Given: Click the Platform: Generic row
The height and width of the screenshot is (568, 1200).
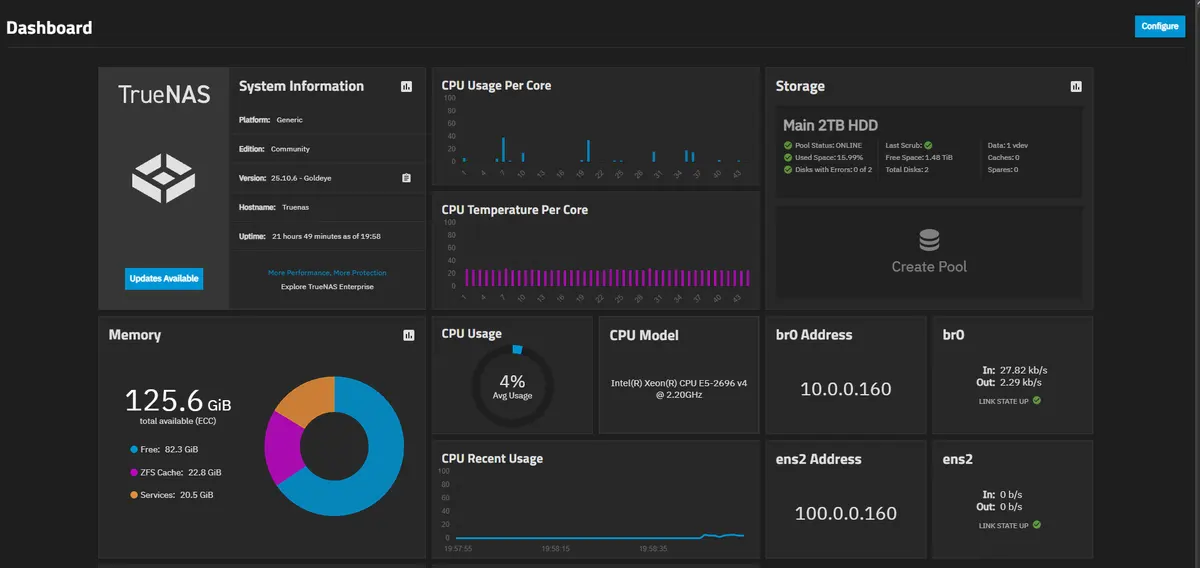Looking at the screenshot, I should (x=327, y=120).
